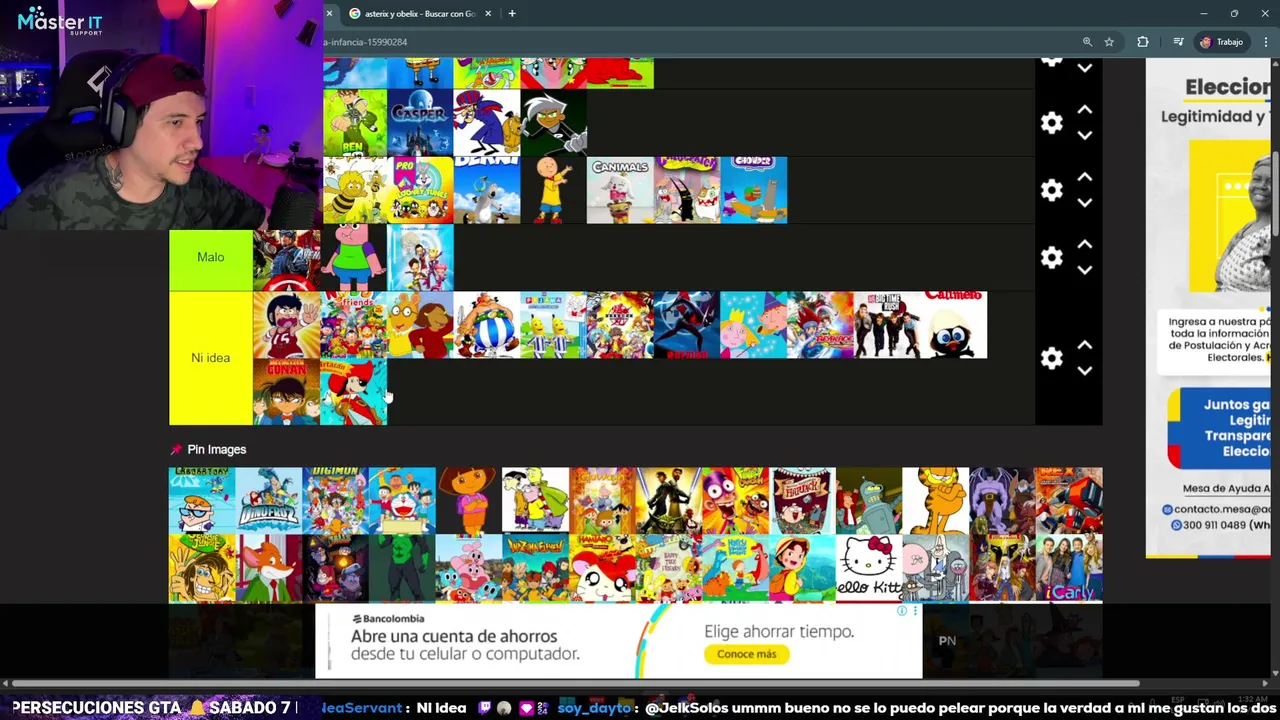
Task: Select the Digimon image
Action: [x=335, y=500]
